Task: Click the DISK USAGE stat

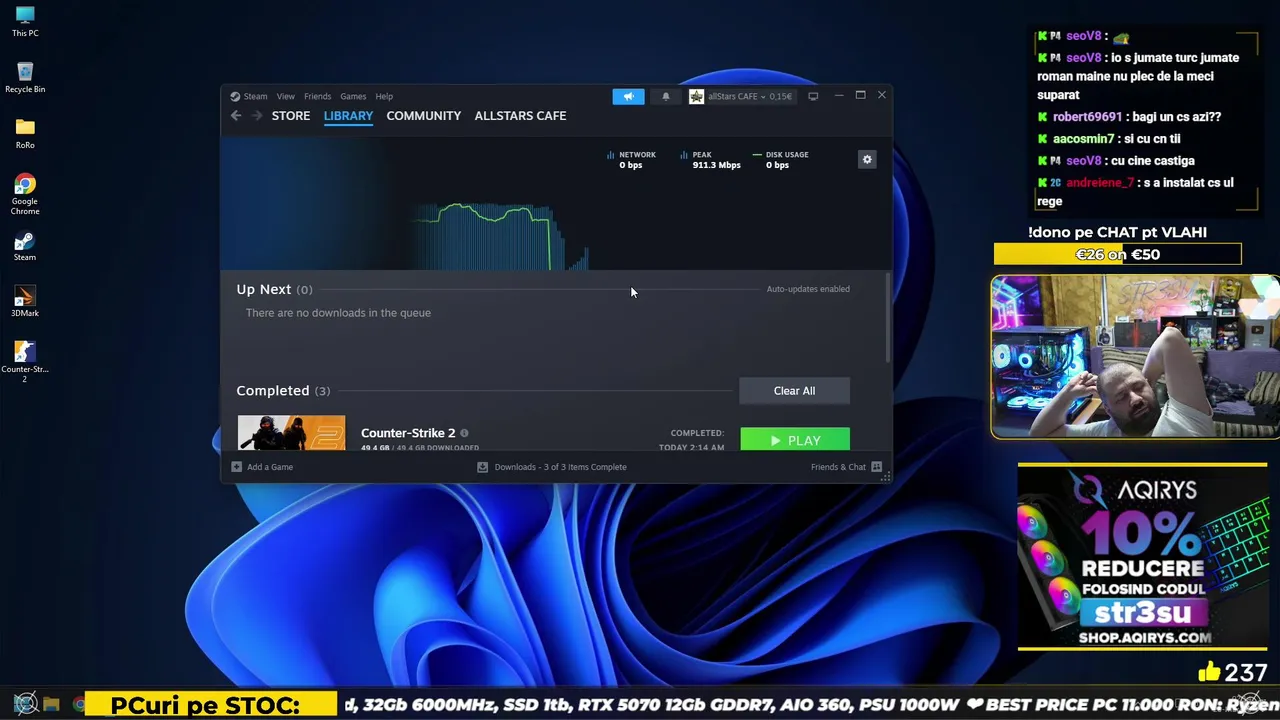Action: pos(781,160)
